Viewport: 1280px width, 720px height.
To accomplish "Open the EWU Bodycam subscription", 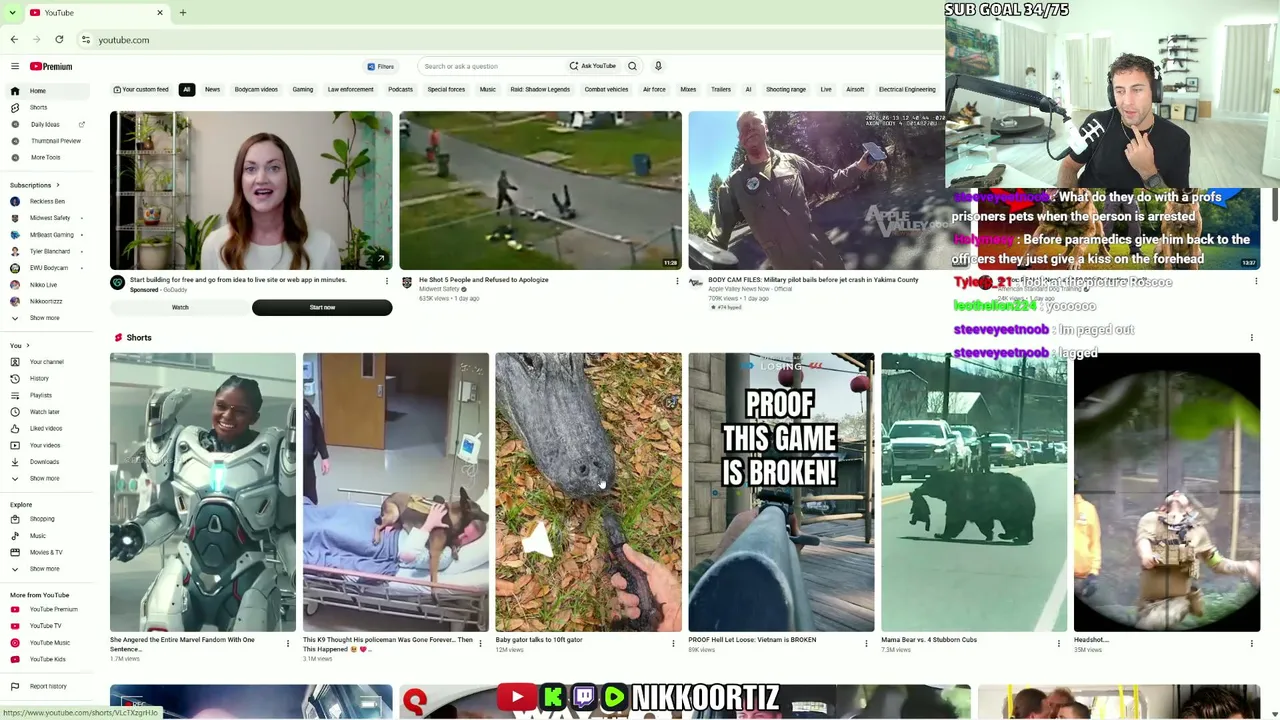I will coord(49,268).
